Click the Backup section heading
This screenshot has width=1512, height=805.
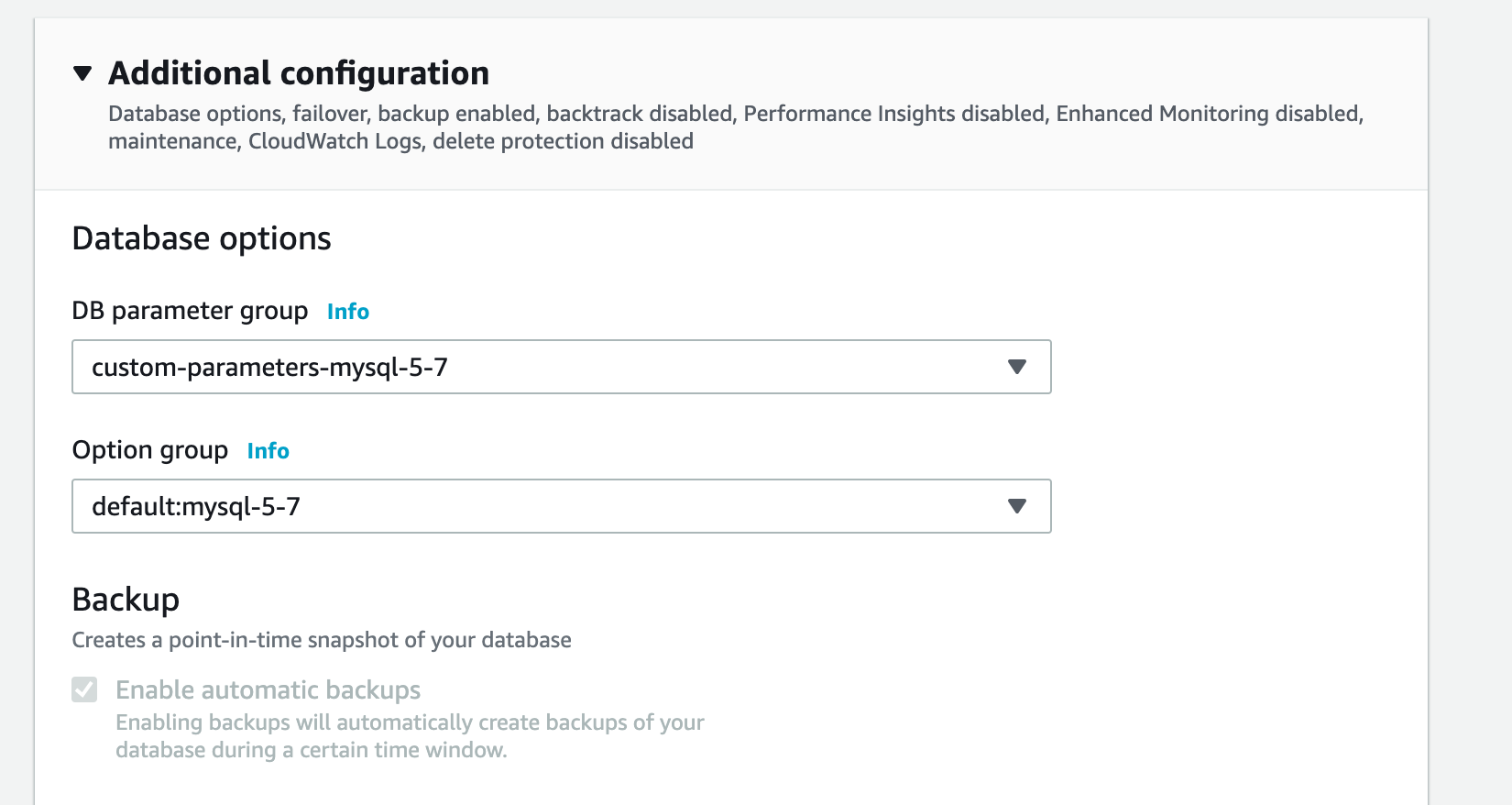[x=126, y=600]
